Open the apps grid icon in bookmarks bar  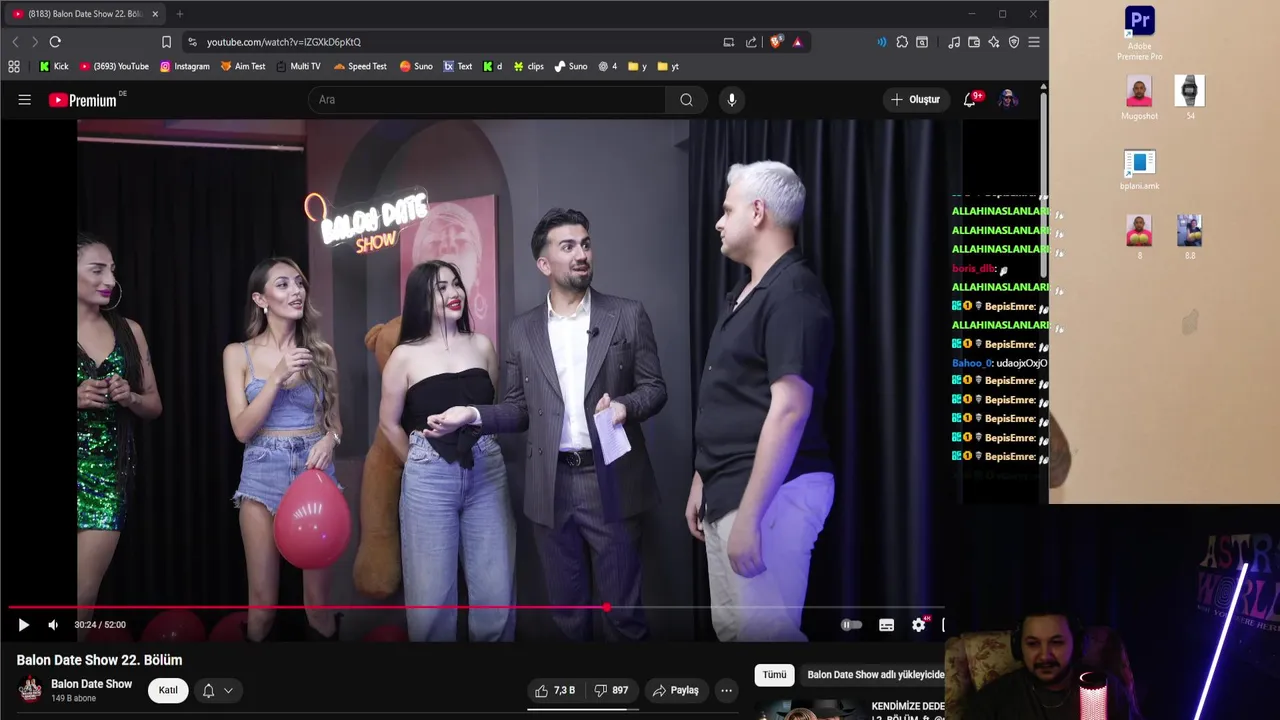(x=14, y=66)
